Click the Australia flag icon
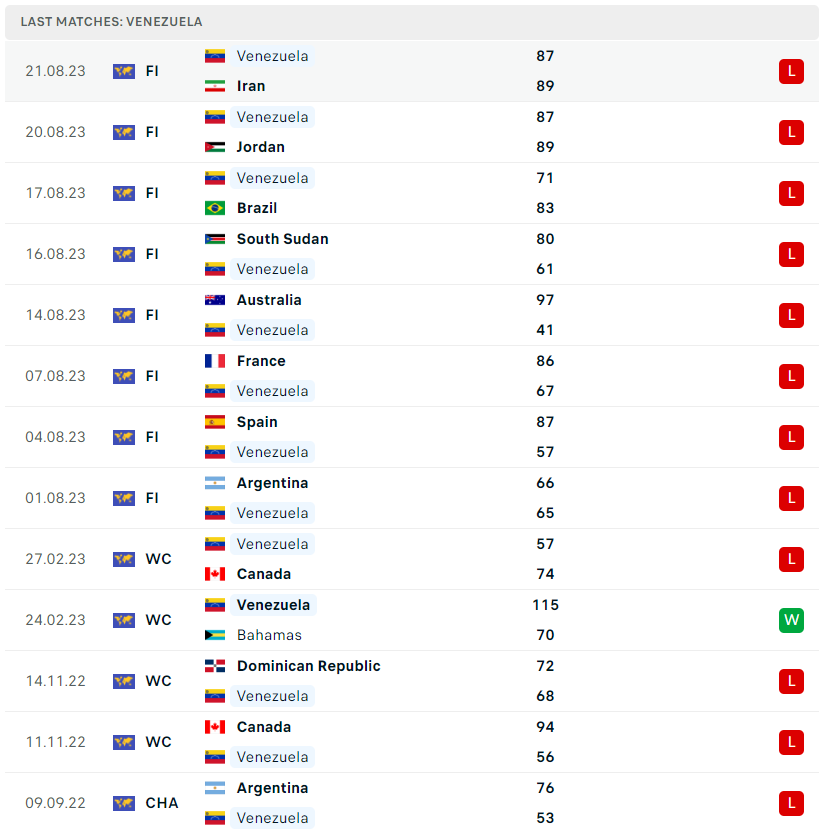This screenshot has height=829, width=826. coord(215,300)
